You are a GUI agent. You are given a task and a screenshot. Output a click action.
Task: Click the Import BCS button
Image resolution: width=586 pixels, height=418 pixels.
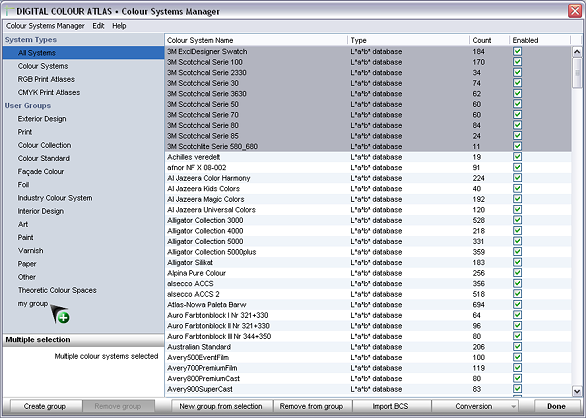(x=391, y=406)
